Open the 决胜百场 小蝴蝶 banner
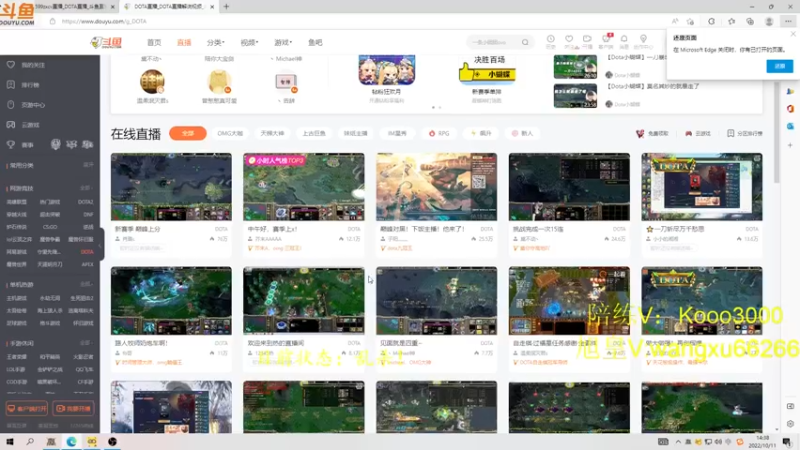800x450 pixels. pyautogui.click(x=487, y=69)
